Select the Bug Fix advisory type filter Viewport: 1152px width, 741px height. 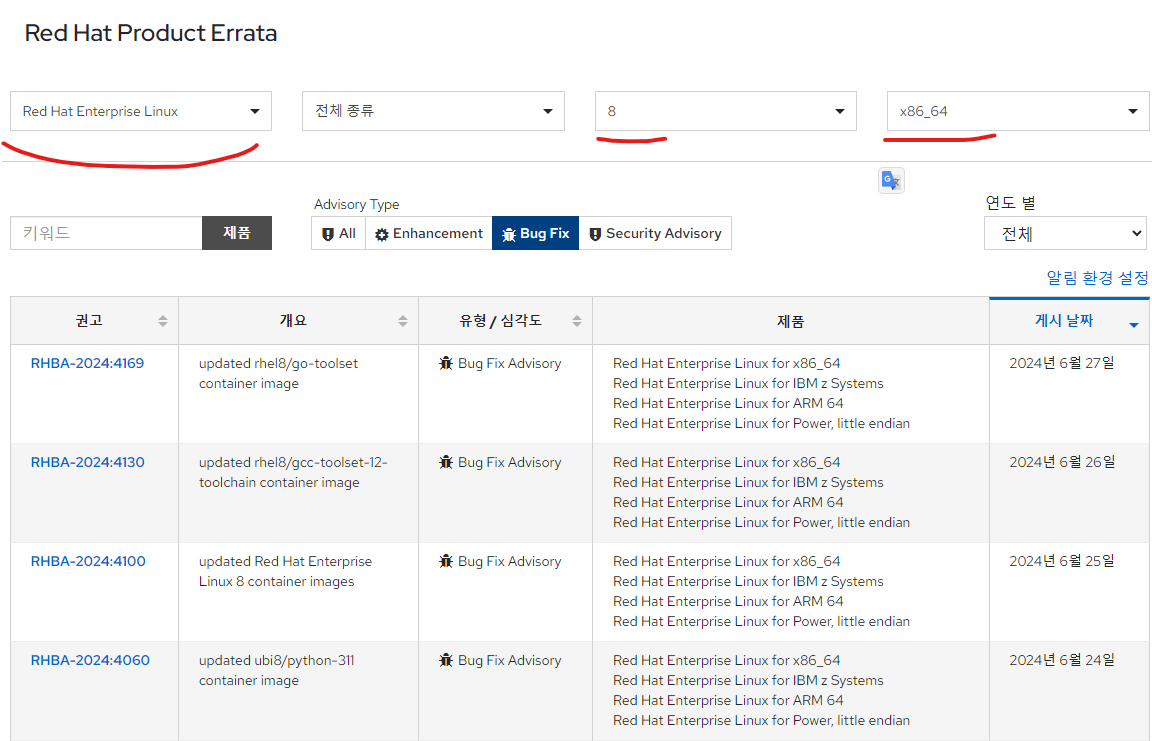coord(536,234)
